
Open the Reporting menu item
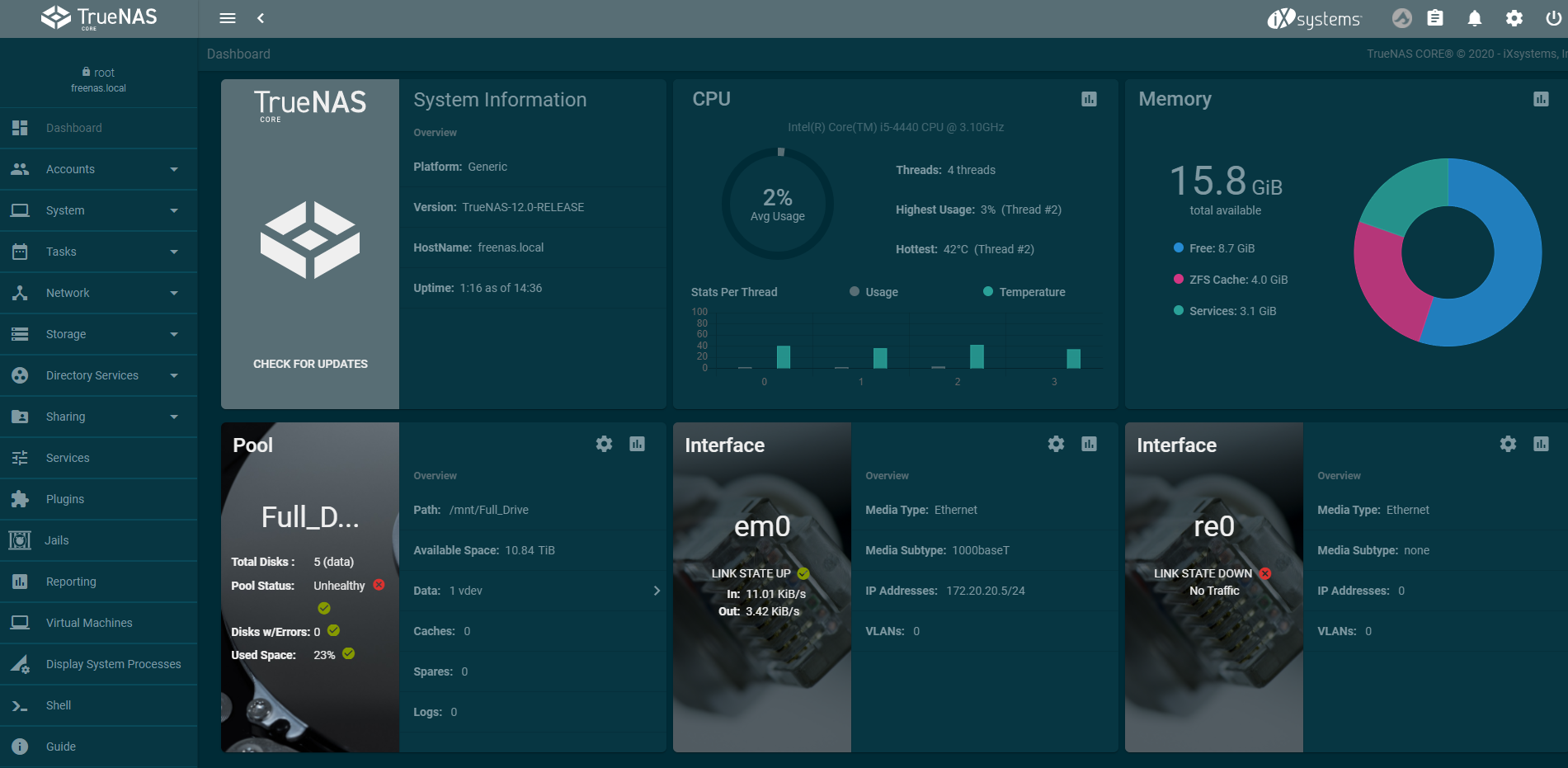click(x=99, y=582)
